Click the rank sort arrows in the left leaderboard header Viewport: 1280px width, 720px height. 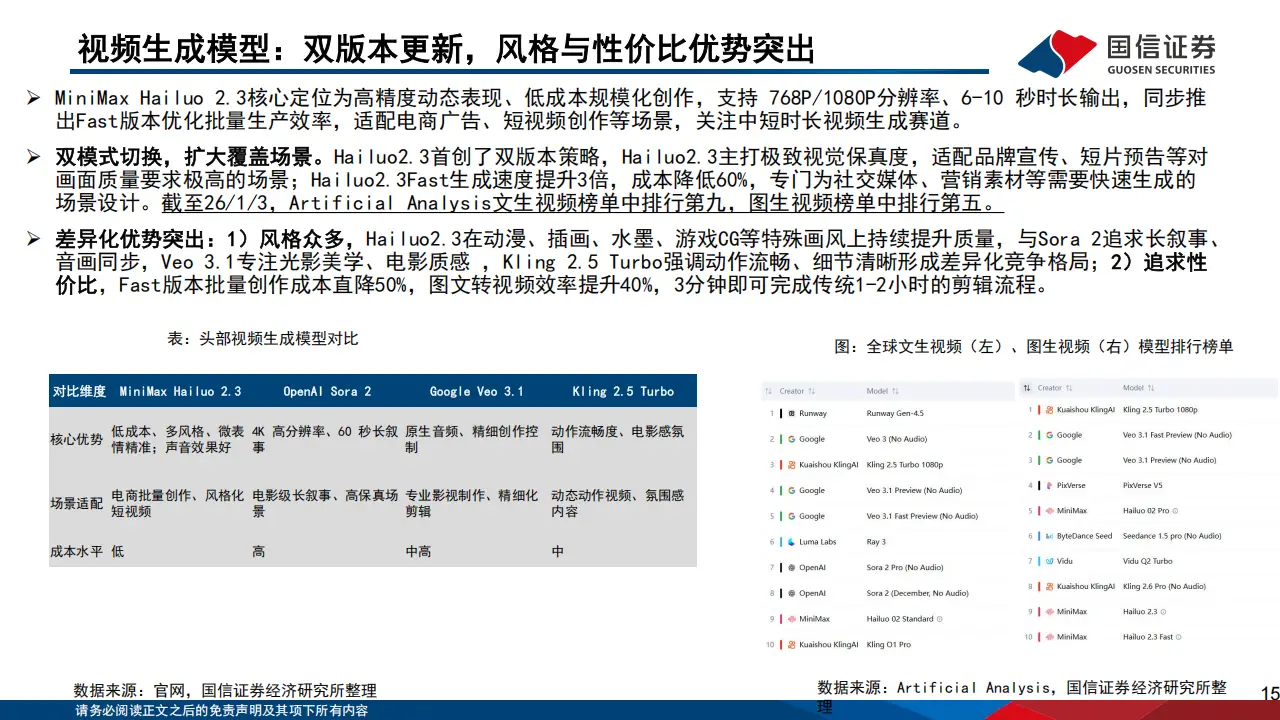(769, 391)
